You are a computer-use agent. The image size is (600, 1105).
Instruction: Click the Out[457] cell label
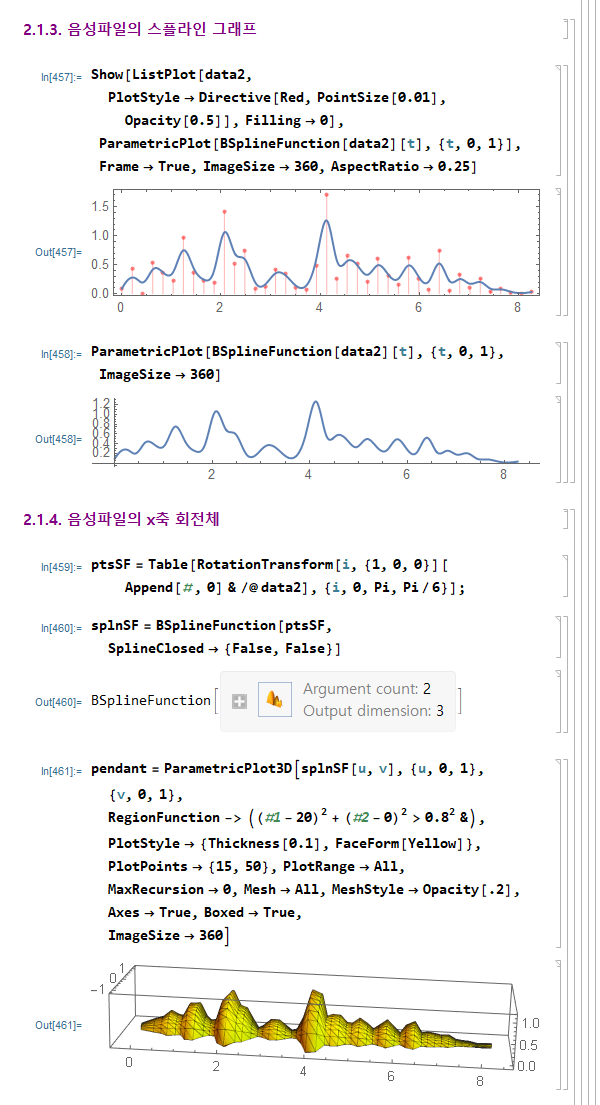[x=59, y=253]
